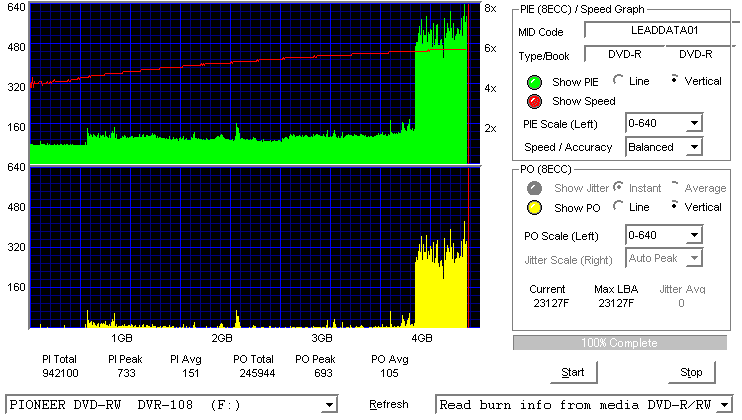Toggle the yellow Show PO indicator

click(x=534, y=208)
